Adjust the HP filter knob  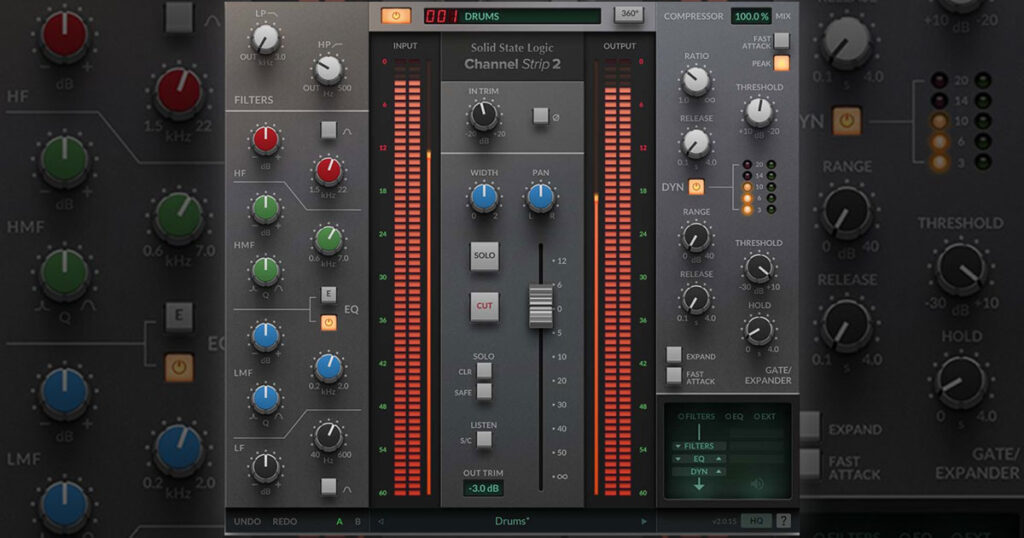[x=328, y=70]
